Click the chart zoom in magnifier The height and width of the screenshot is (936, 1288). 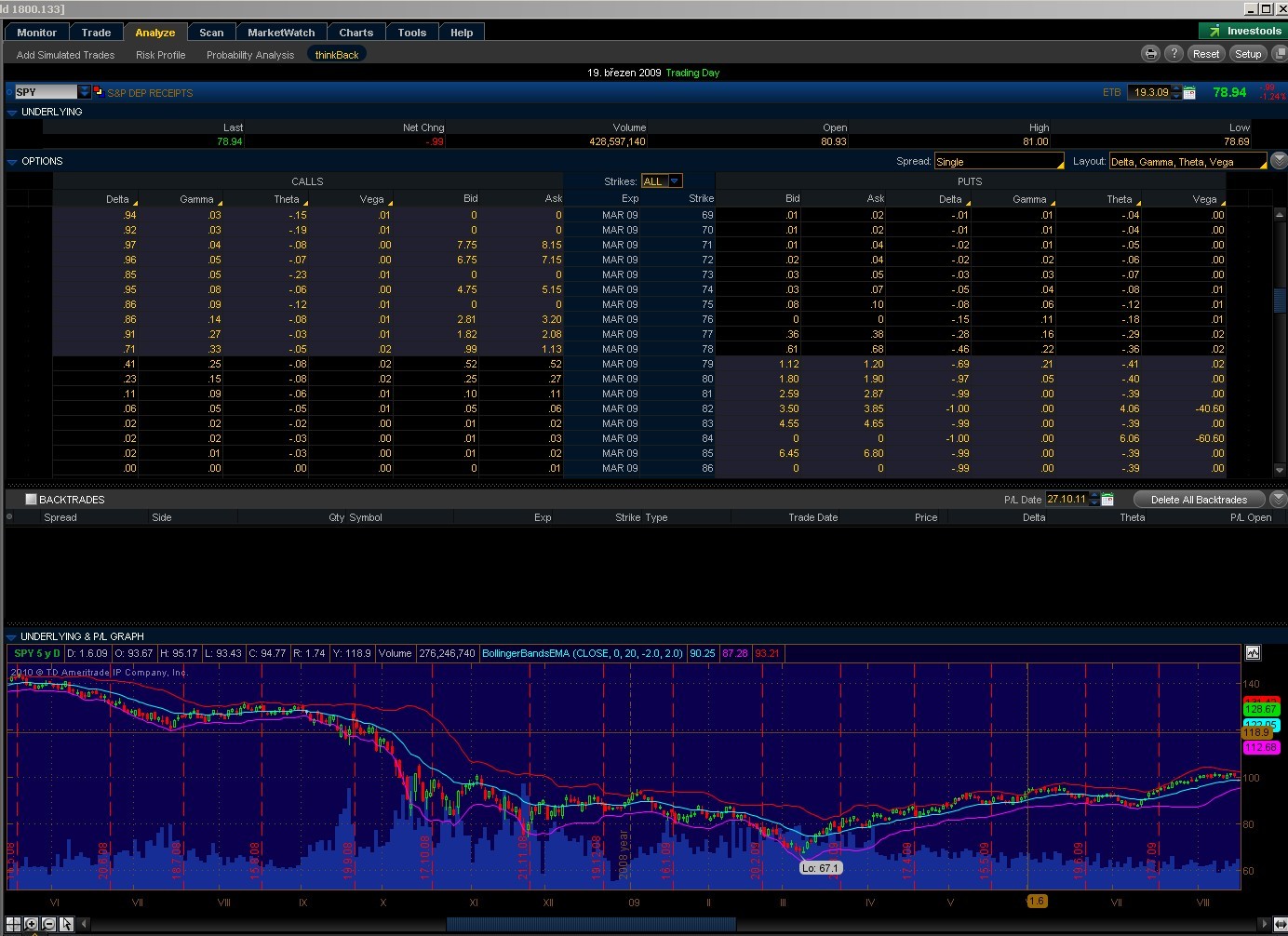click(x=32, y=924)
